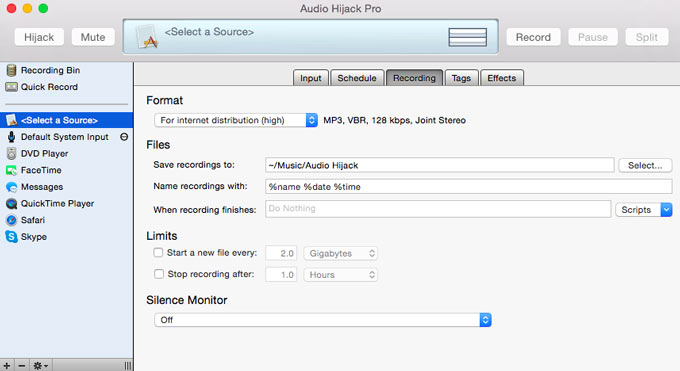
Task: Open the Silence Monitor dropdown
Action: (323, 320)
